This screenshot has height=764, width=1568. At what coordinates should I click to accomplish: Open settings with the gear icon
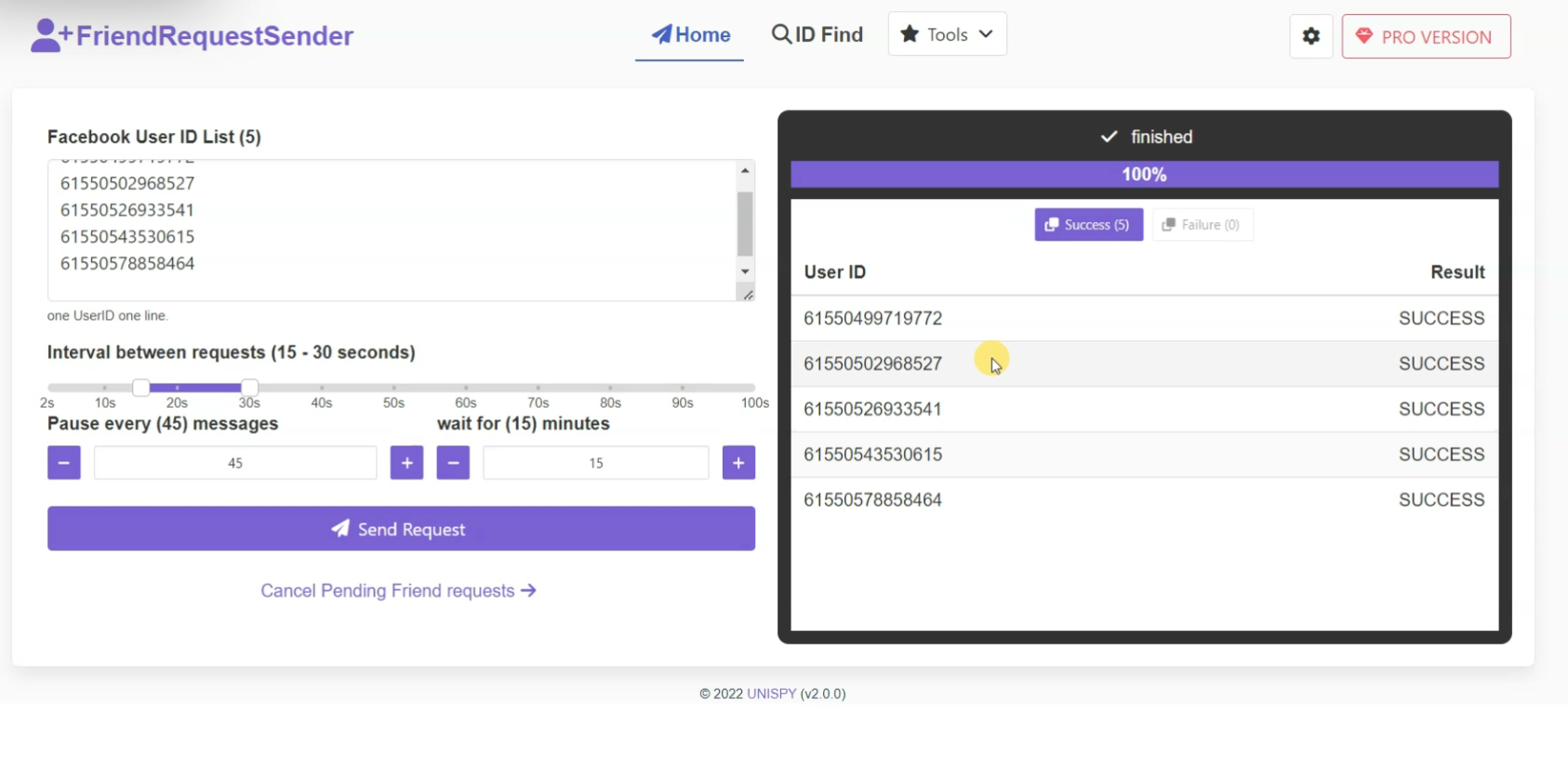[x=1310, y=36]
